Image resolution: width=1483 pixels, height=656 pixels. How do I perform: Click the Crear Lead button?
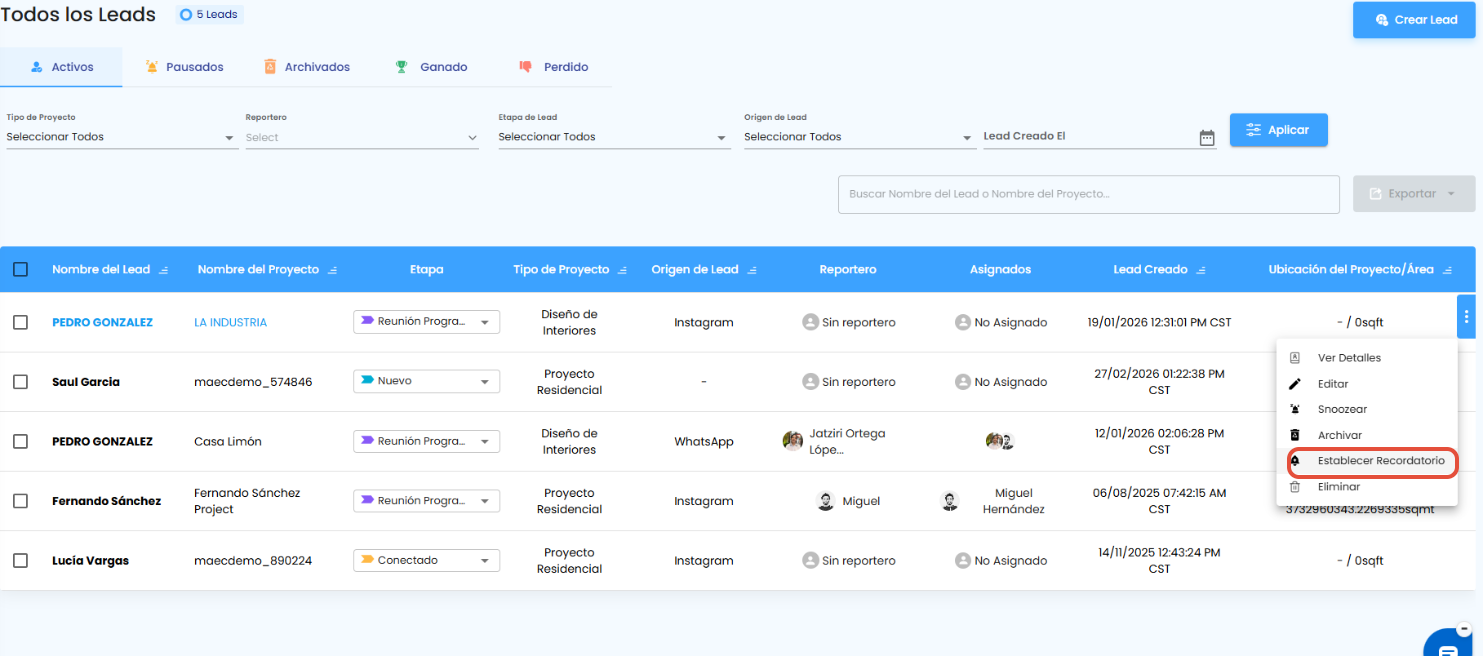tap(1414, 20)
